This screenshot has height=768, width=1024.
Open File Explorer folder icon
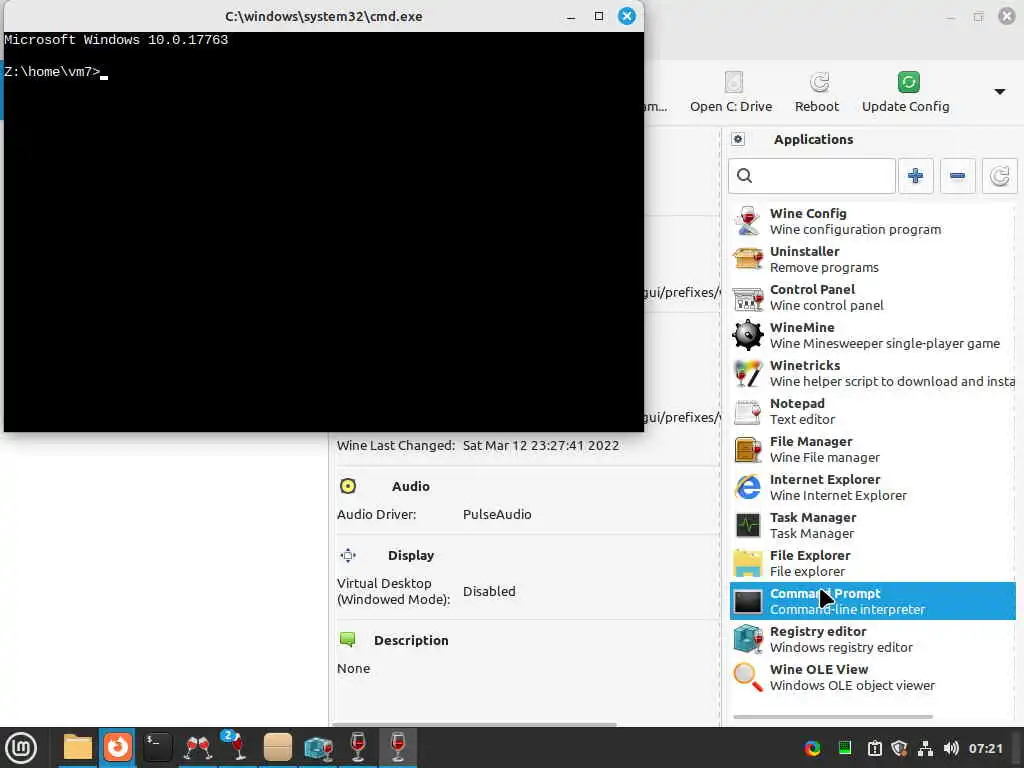tap(748, 563)
